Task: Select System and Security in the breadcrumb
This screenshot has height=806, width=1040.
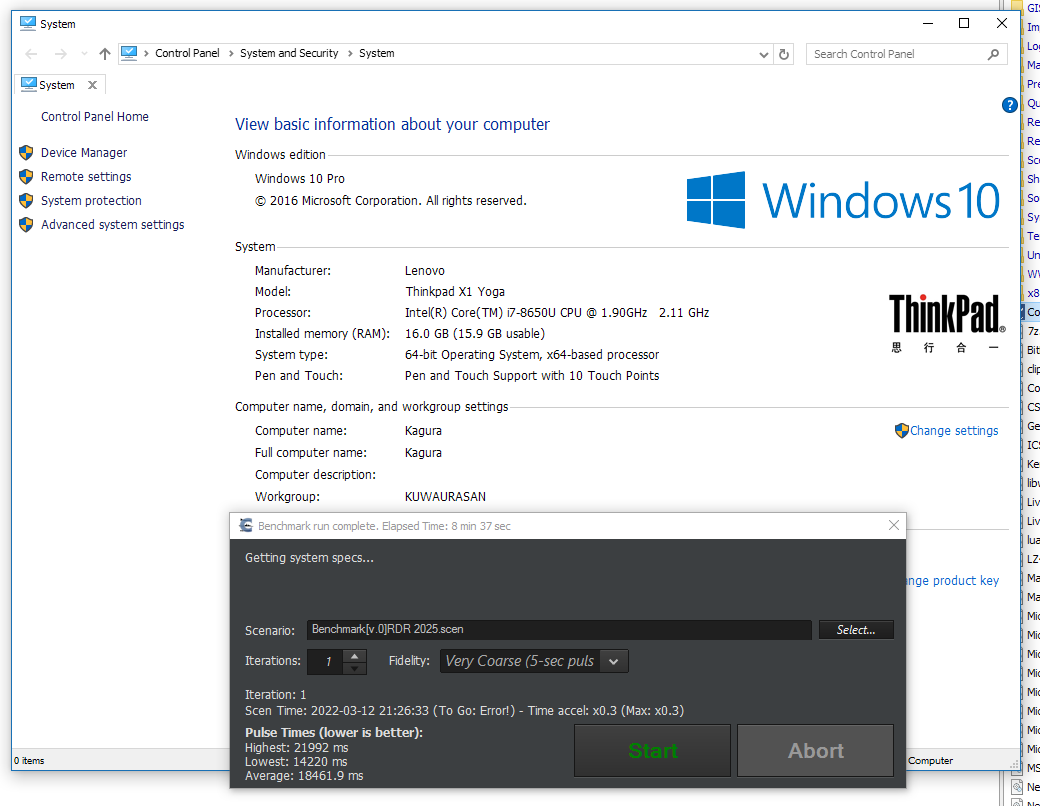Action: click(289, 53)
